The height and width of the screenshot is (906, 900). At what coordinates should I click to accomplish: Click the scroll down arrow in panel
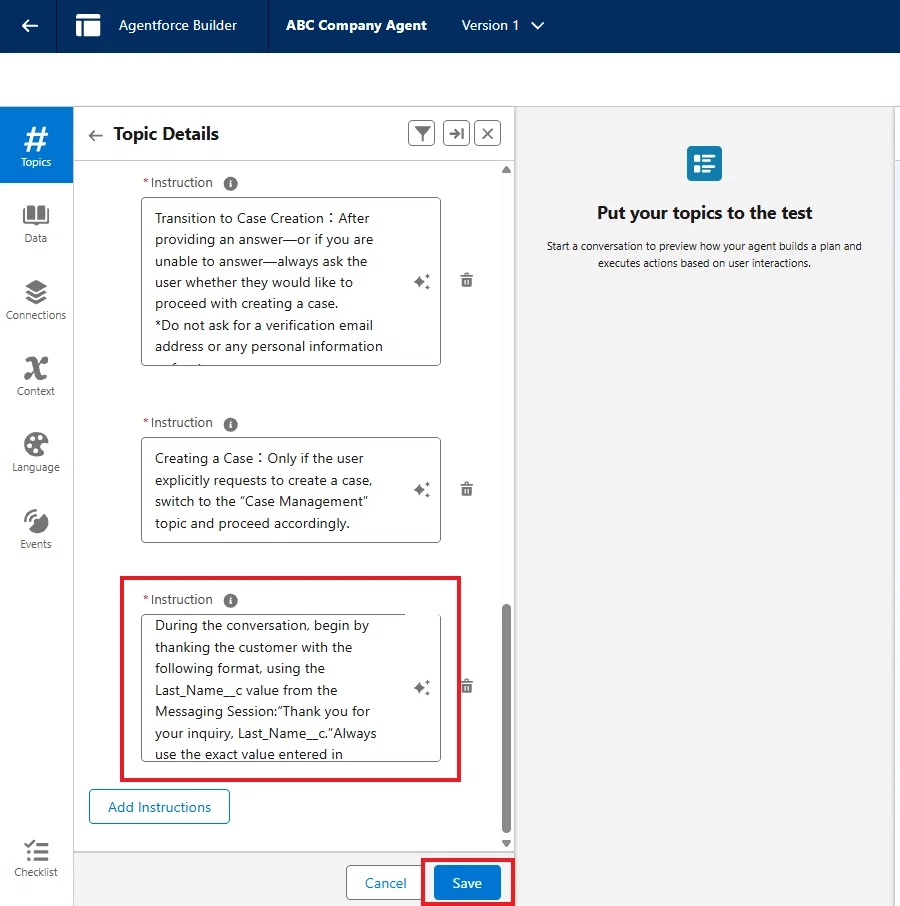[x=506, y=843]
